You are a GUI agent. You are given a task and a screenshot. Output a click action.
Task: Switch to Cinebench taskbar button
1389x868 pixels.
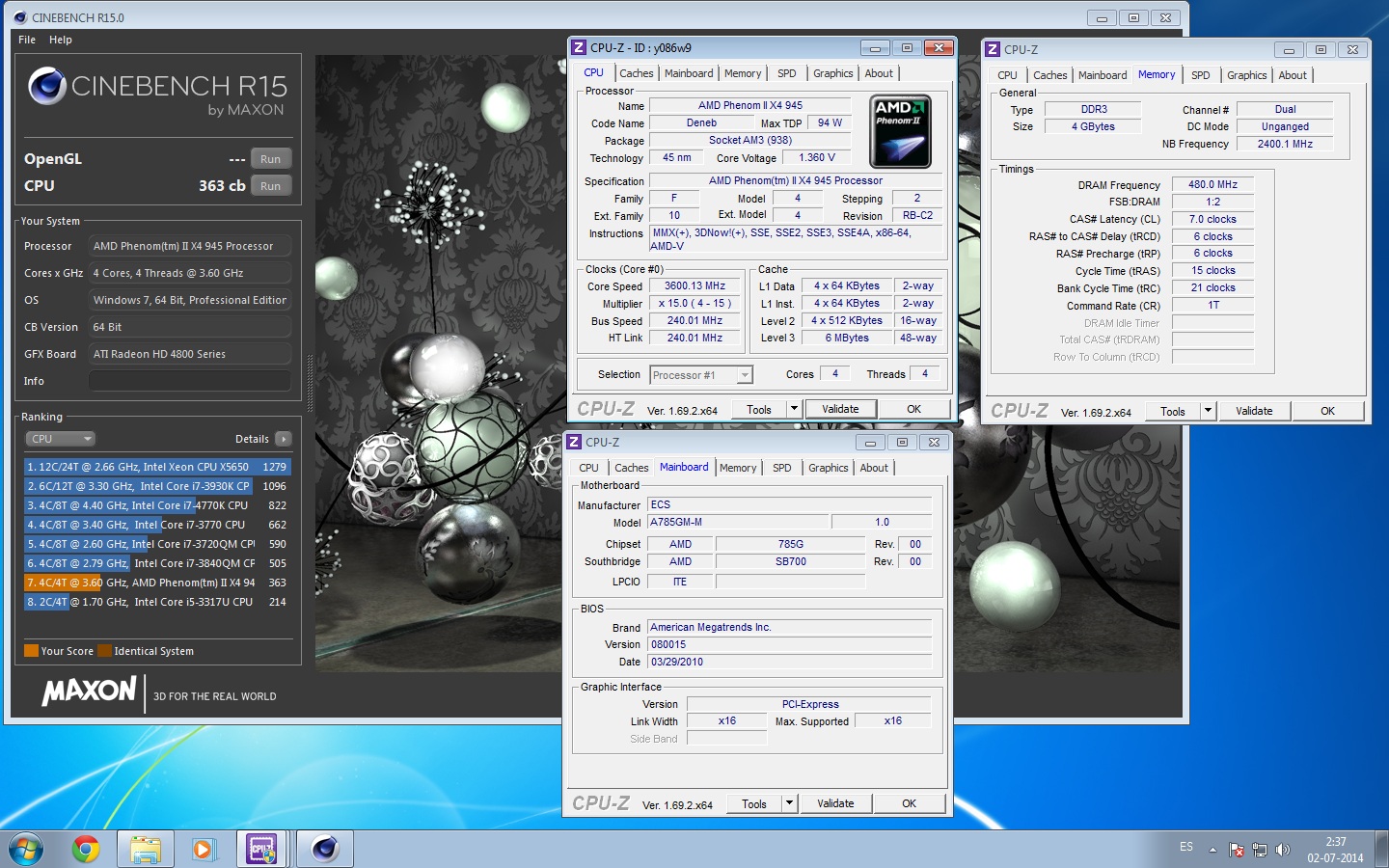pos(325,849)
